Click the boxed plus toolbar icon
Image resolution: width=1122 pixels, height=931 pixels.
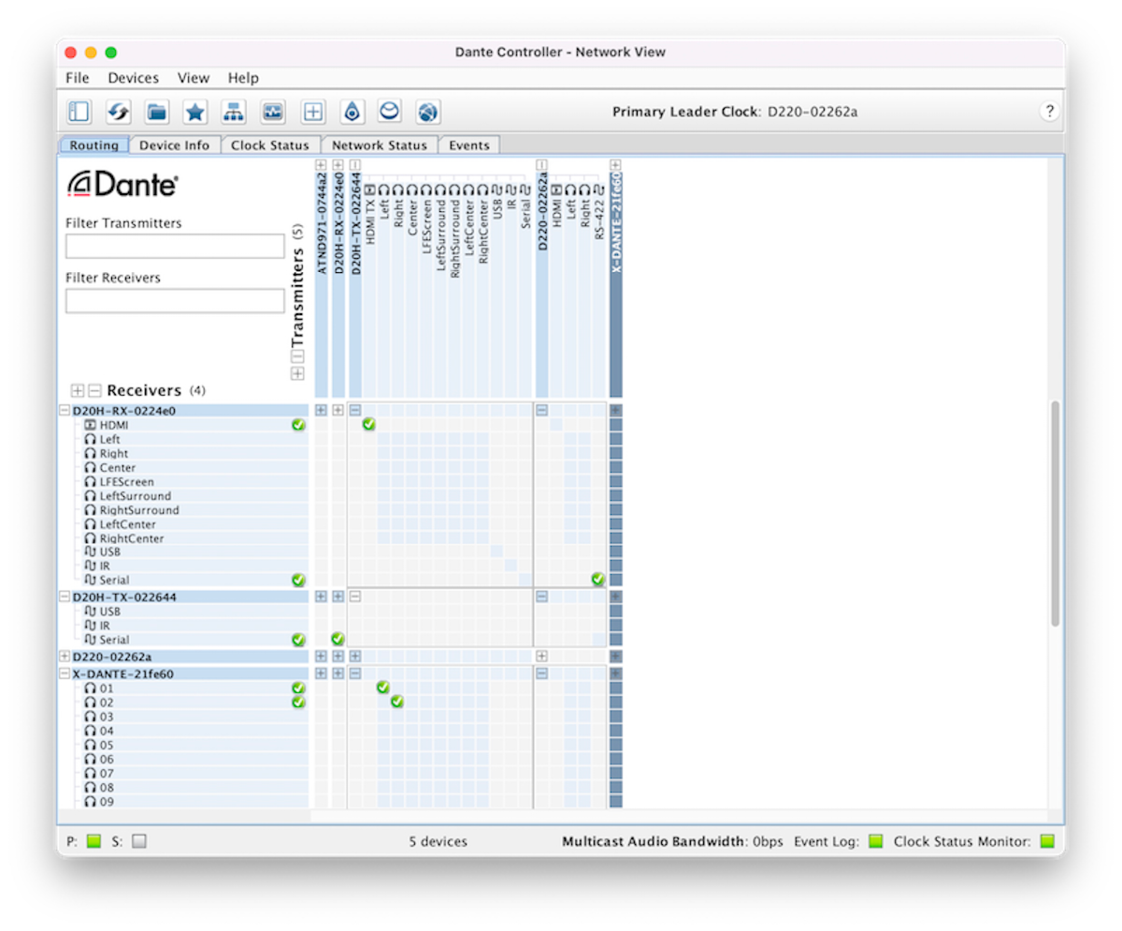click(x=312, y=112)
